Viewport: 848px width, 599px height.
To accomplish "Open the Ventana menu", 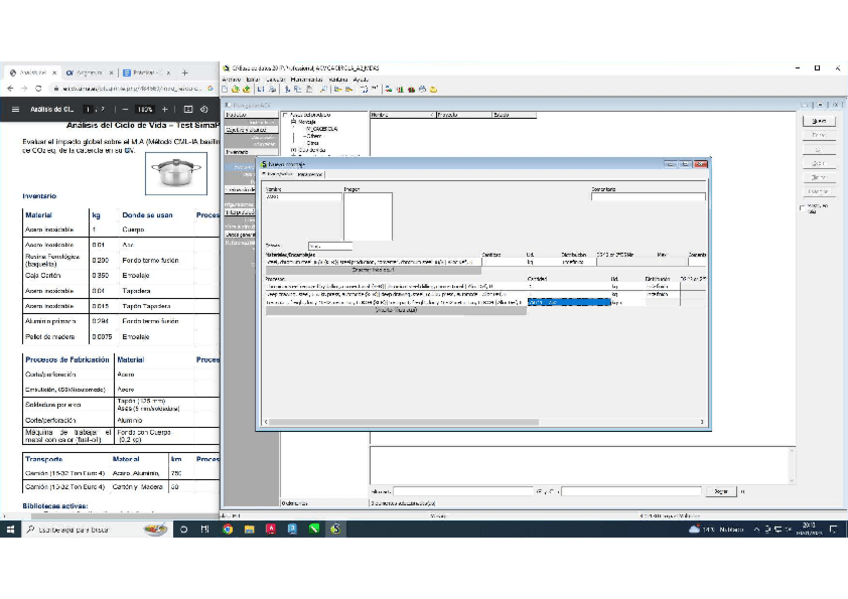I will pos(337,79).
